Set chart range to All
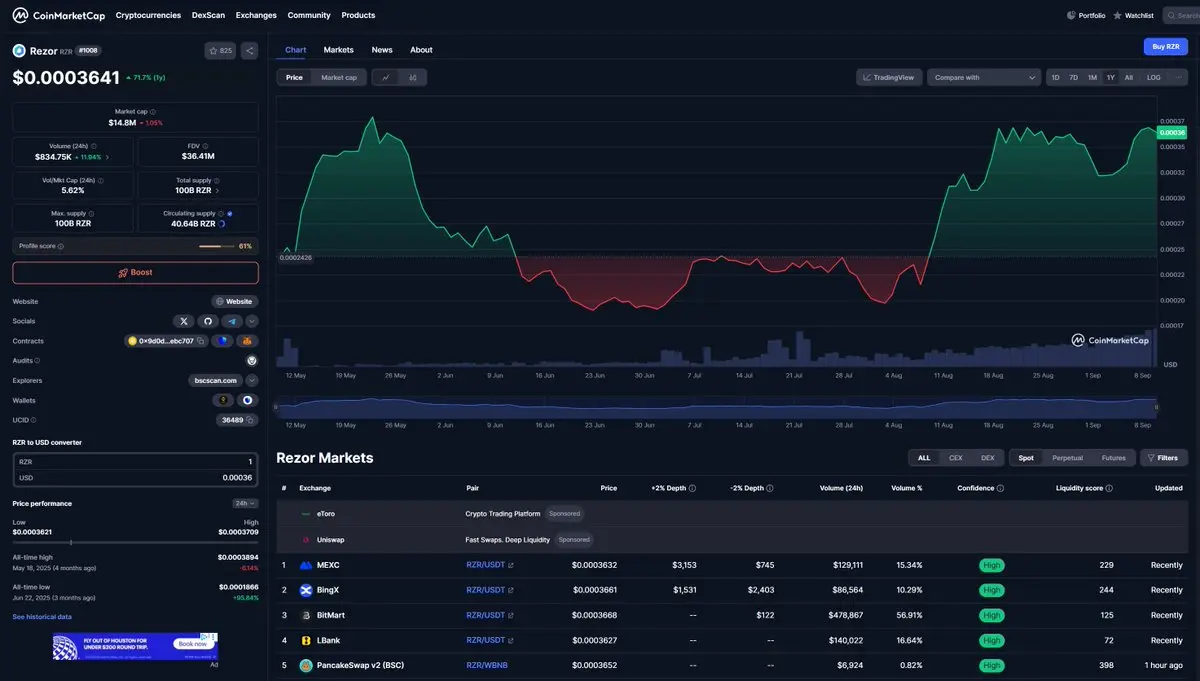This screenshot has height=681, width=1200. 1129,77
